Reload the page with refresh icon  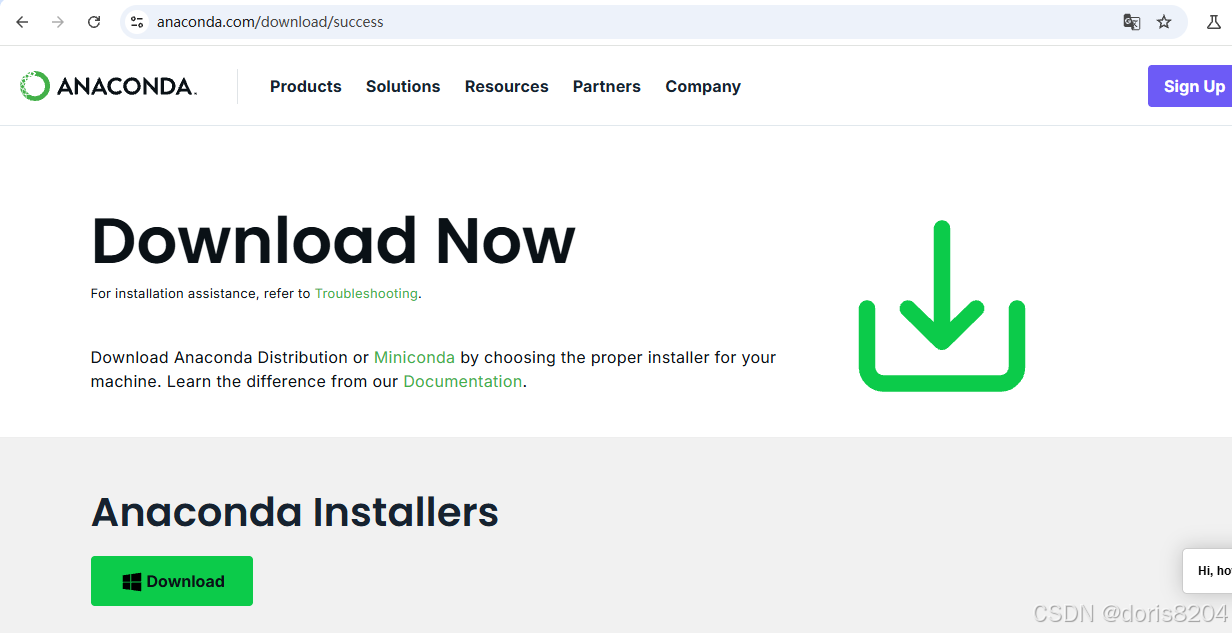[94, 22]
